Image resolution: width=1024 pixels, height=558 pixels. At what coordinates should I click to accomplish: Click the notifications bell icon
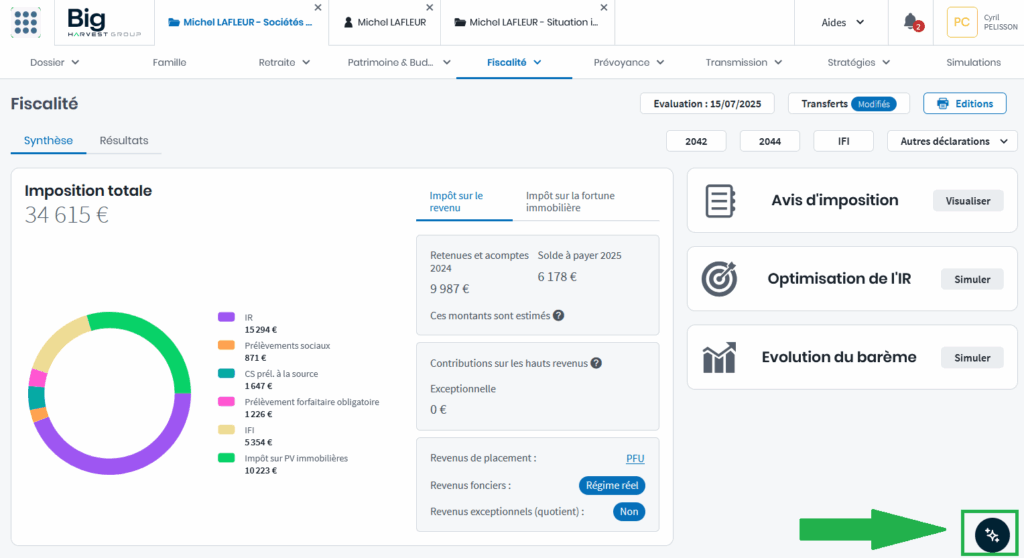910,21
